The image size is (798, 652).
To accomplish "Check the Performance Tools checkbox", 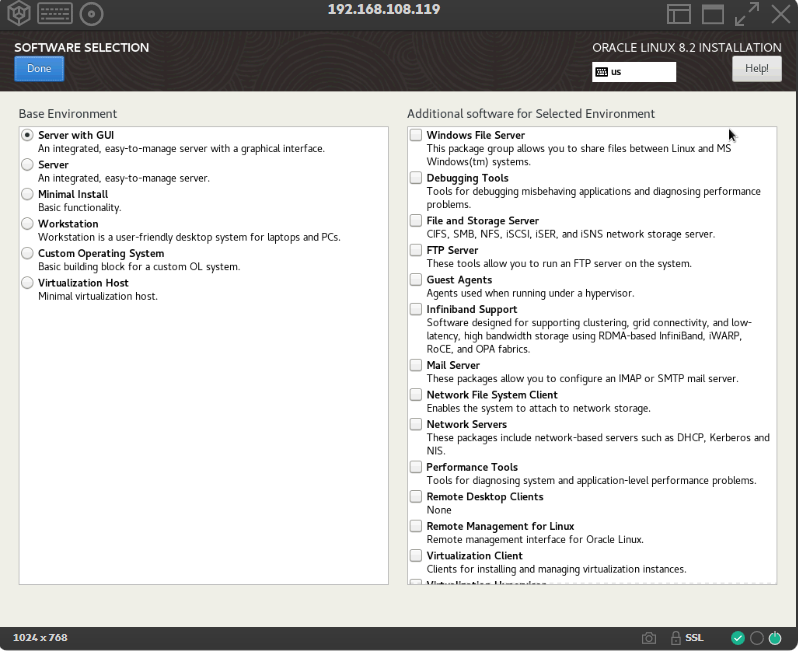I will [416, 467].
